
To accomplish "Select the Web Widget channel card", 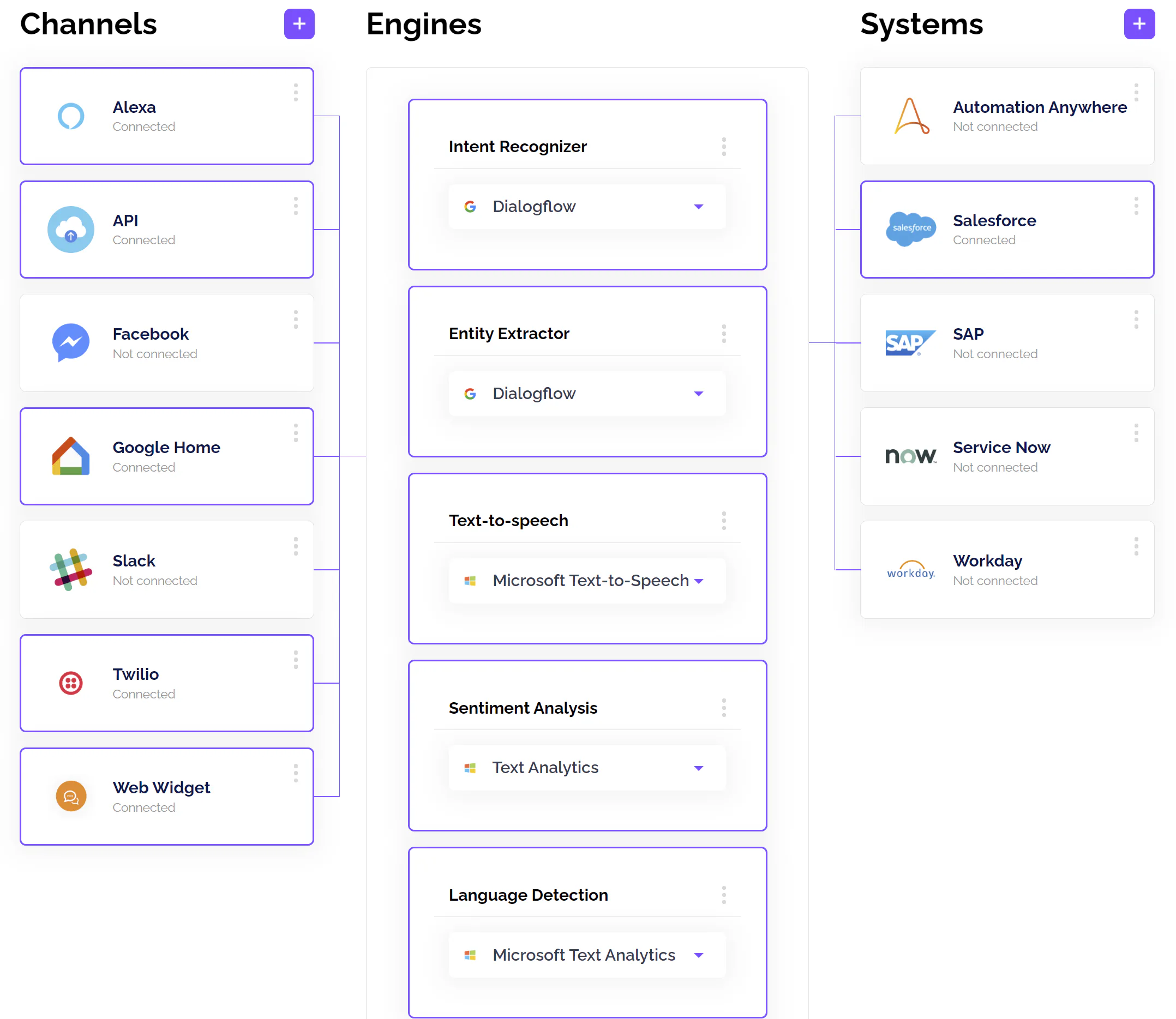I will pos(167,797).
